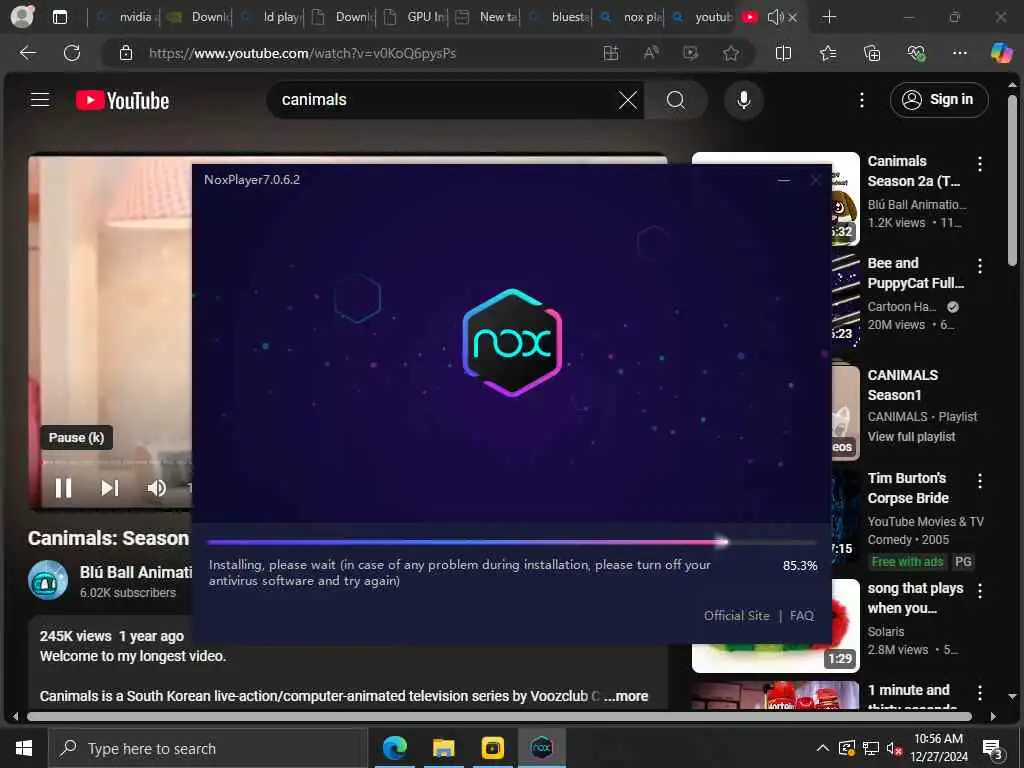This screenshot has height=768, width=1024.
Task: Go back with the browser arrow
Action: tap(28, 53)
